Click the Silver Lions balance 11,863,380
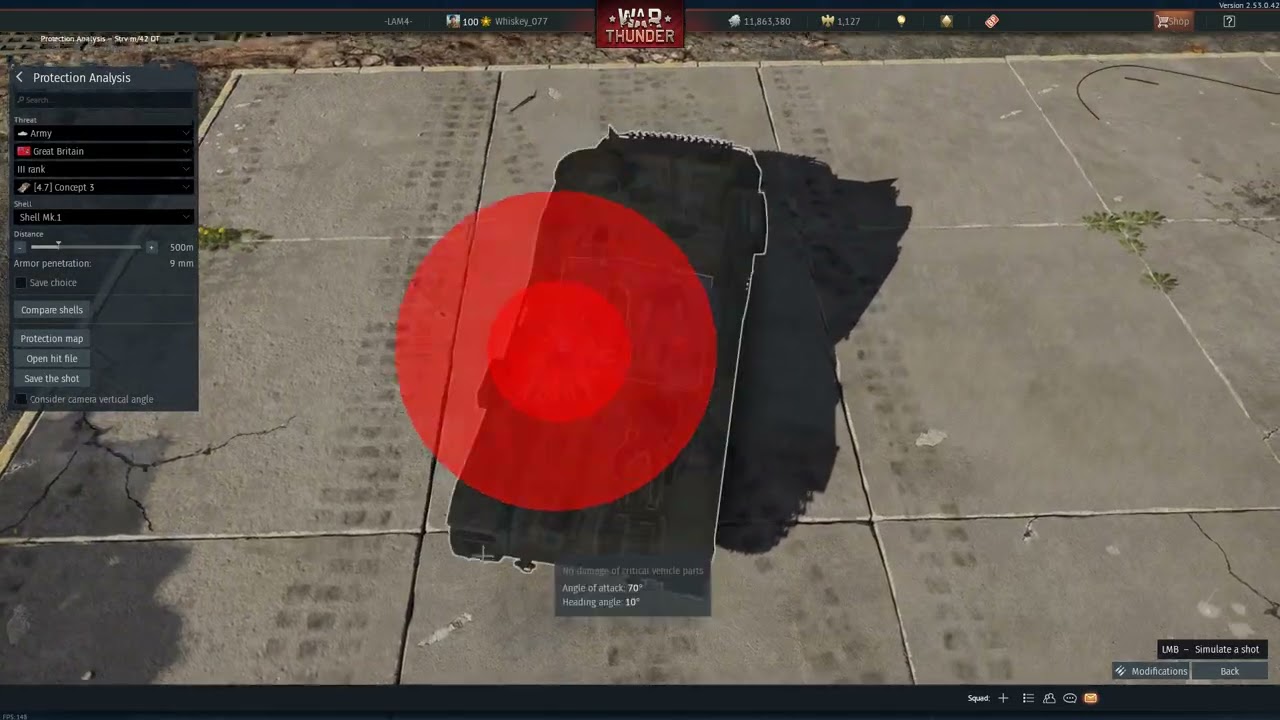 pyautogui.click(x=759, y=21)
